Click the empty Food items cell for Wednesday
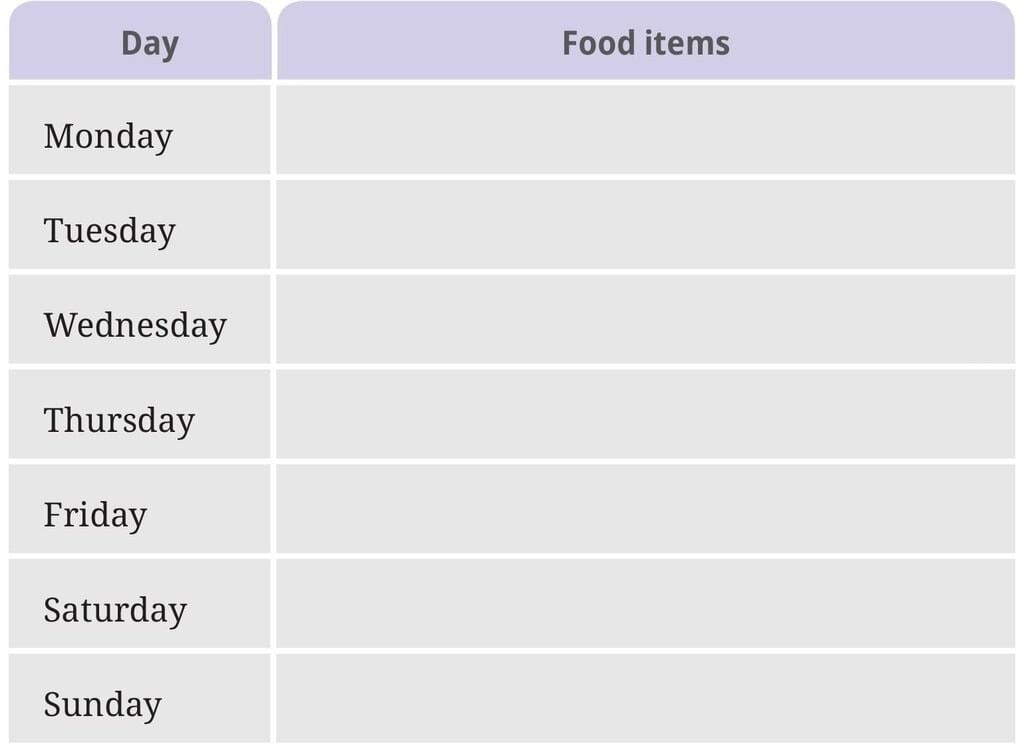This screenshot has height=748, width=1024. tap(645, 320)
